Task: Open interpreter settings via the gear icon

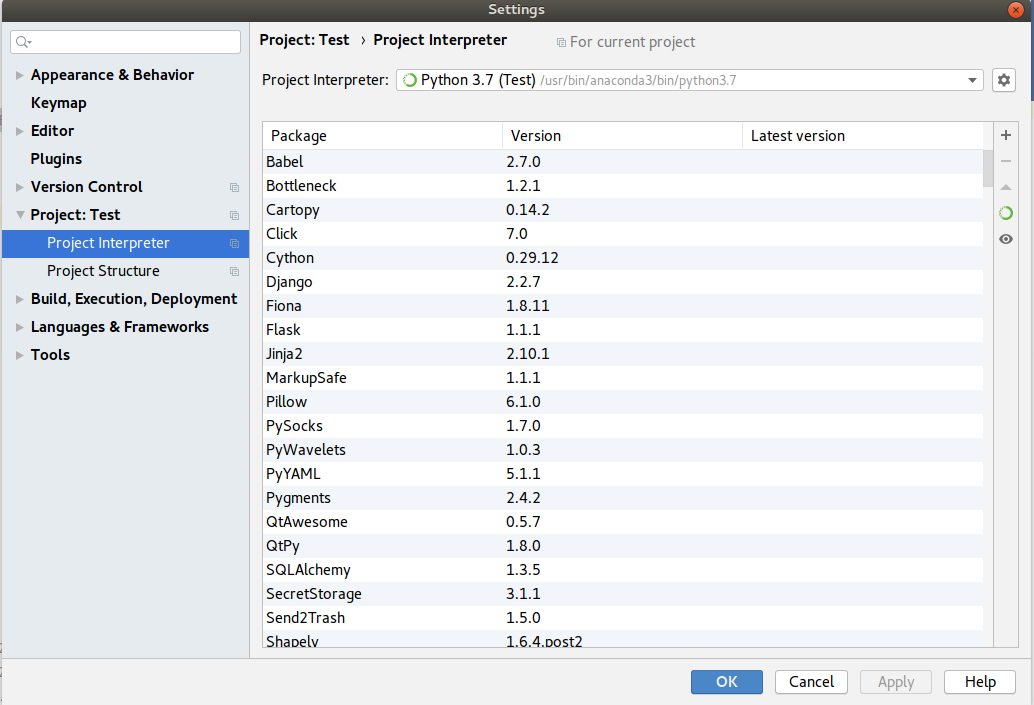Action: (x=1003, y=80)
